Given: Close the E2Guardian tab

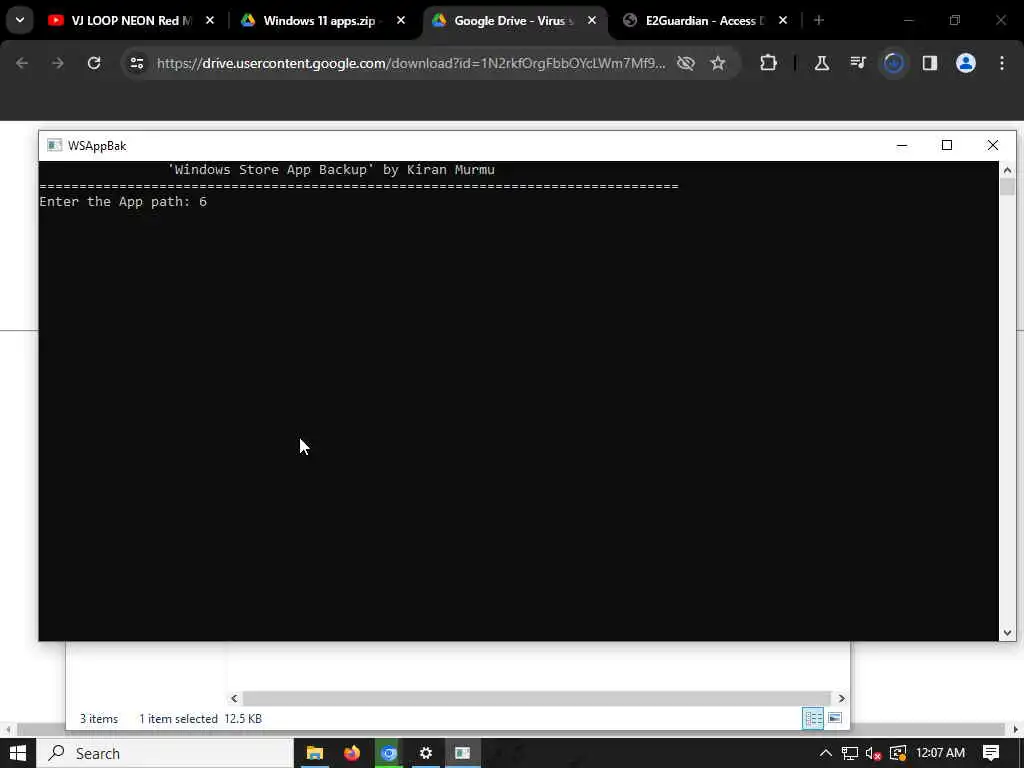Looking at the screenshot, I should point(783,20).
